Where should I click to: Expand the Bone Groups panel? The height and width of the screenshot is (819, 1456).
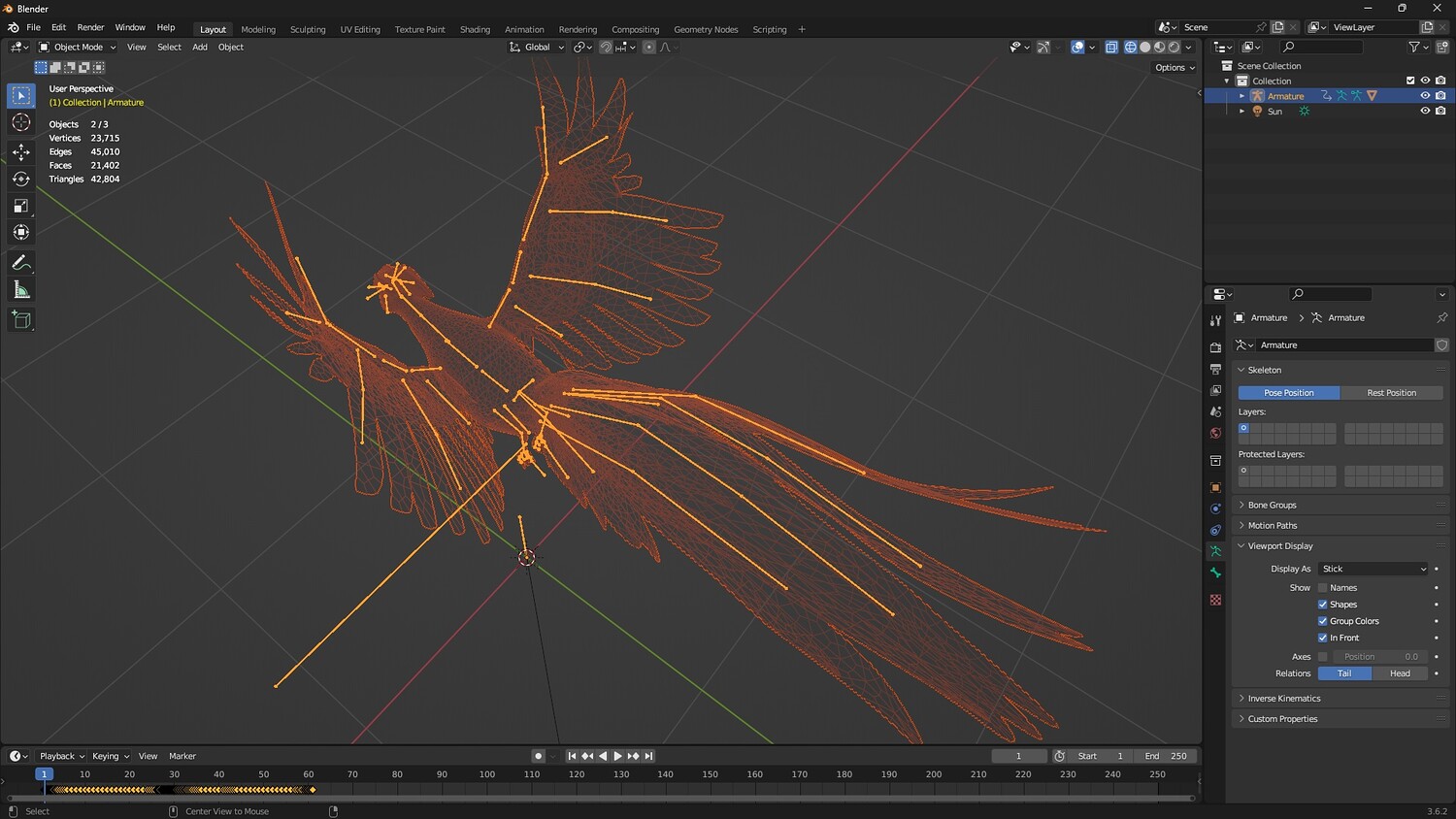click(x=1272, y=505)
